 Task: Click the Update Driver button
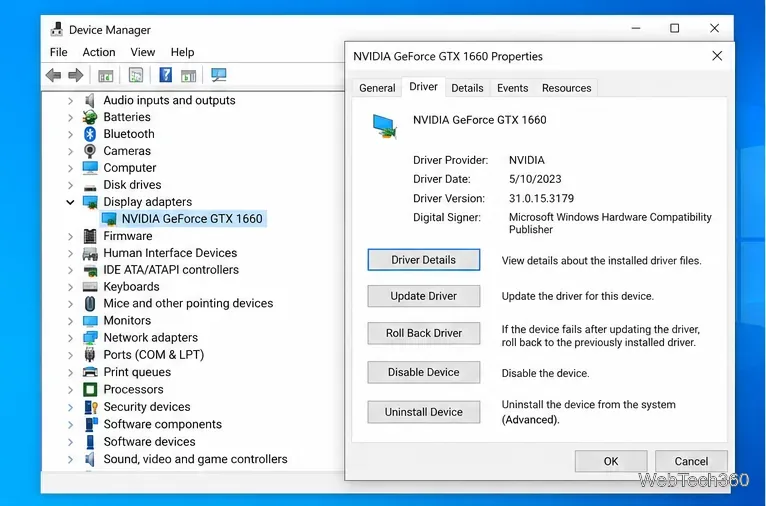click(424, 296)
